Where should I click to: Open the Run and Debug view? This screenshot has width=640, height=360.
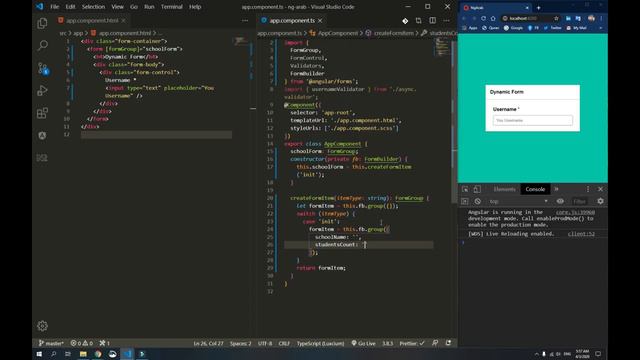42,91
